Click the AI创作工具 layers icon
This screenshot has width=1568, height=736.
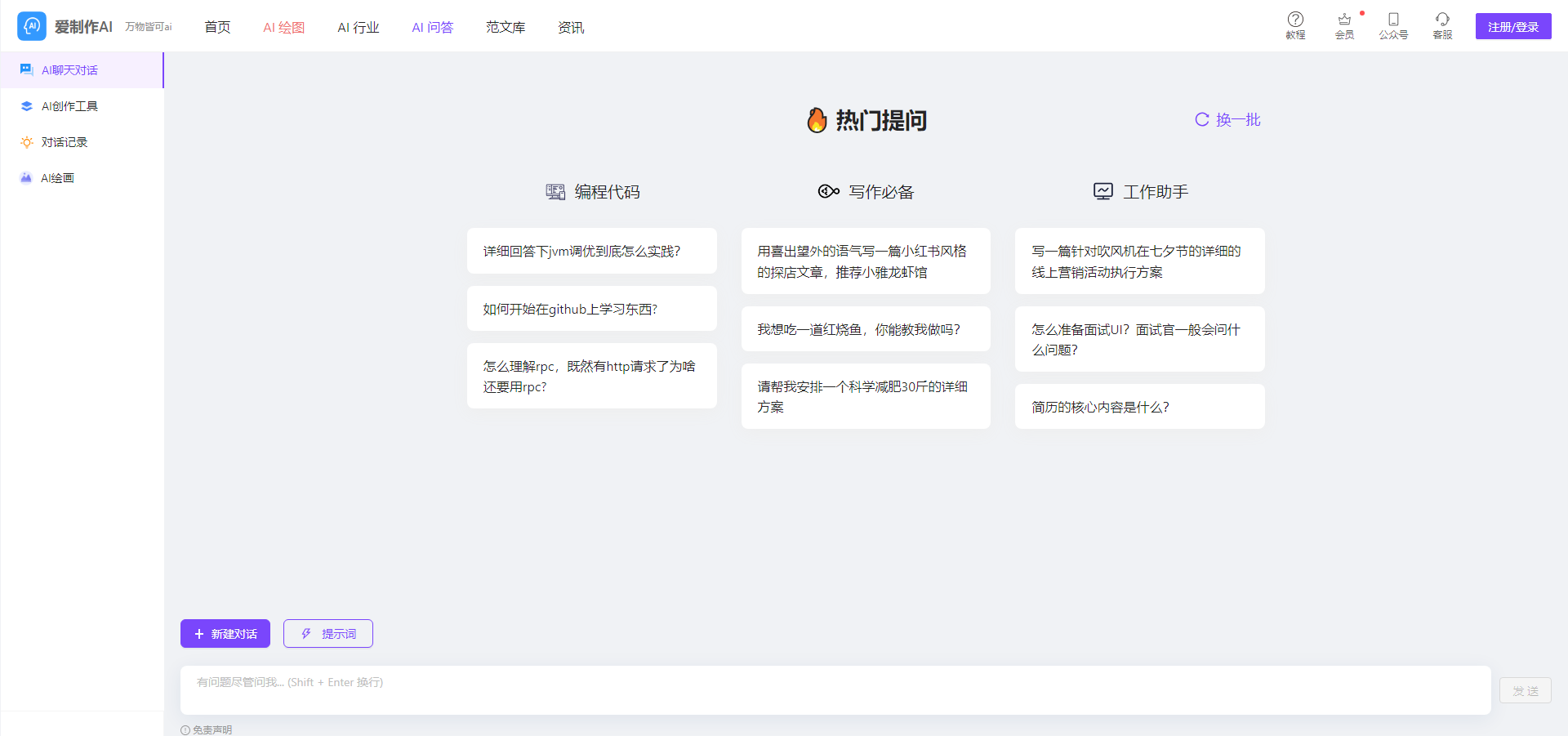(27, 106)
